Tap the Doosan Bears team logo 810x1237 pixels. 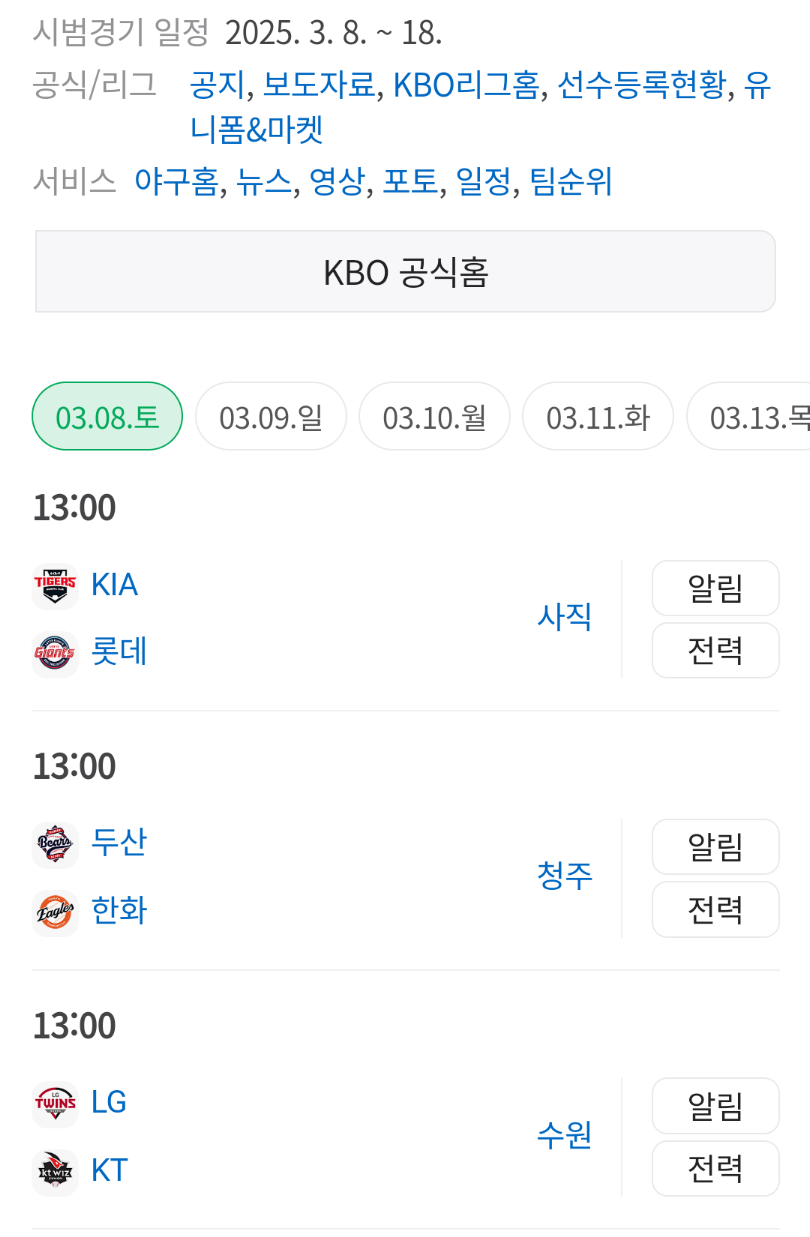(x=55, y=844)
